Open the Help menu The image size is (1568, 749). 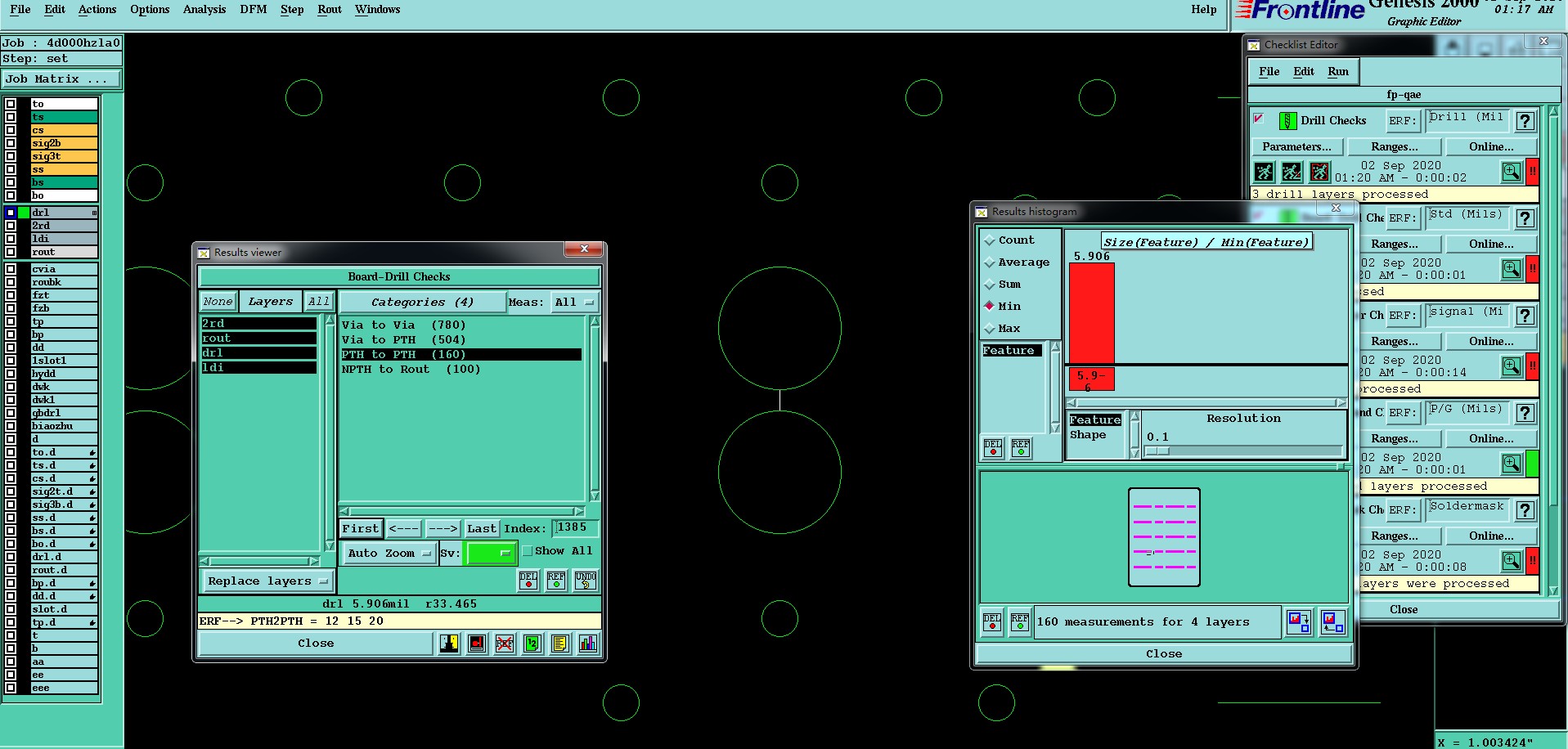coord(1204,10)
